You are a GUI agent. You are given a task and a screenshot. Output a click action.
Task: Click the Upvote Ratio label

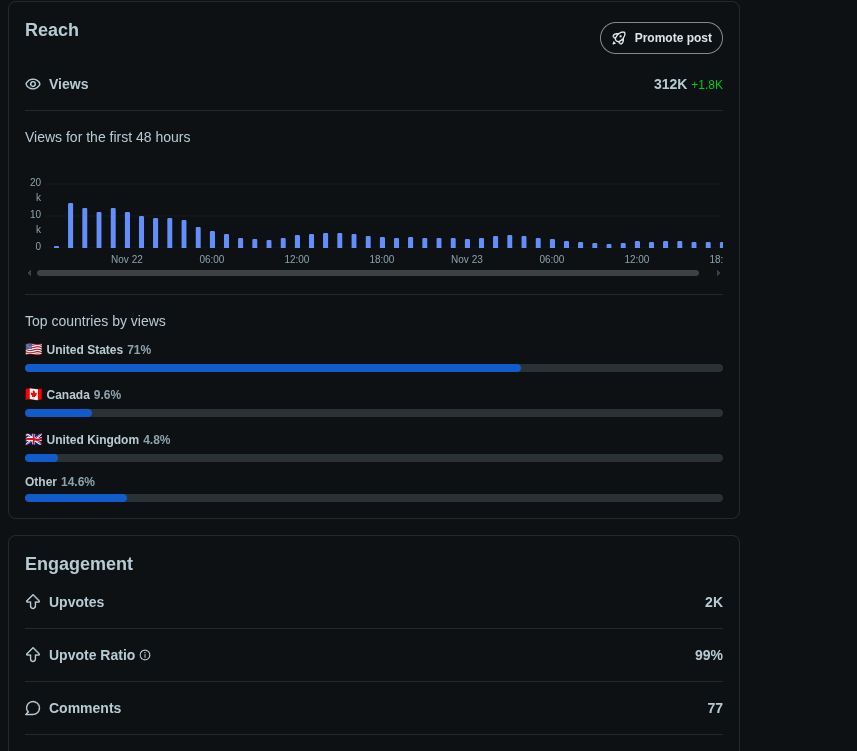click(x=92, y=655)
